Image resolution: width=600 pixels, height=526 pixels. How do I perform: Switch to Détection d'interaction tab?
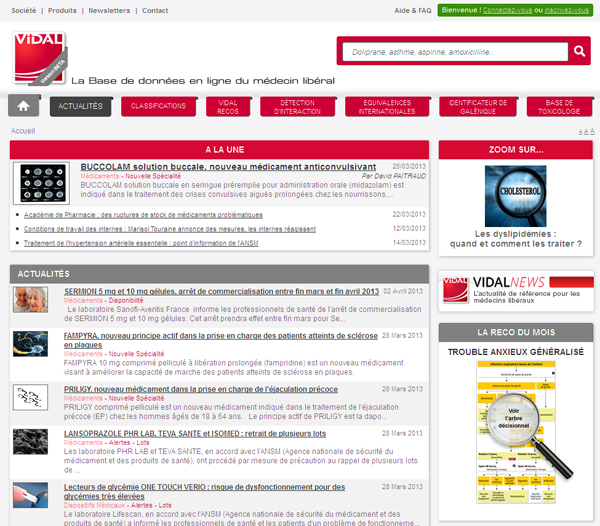click(x=297, y=106)
